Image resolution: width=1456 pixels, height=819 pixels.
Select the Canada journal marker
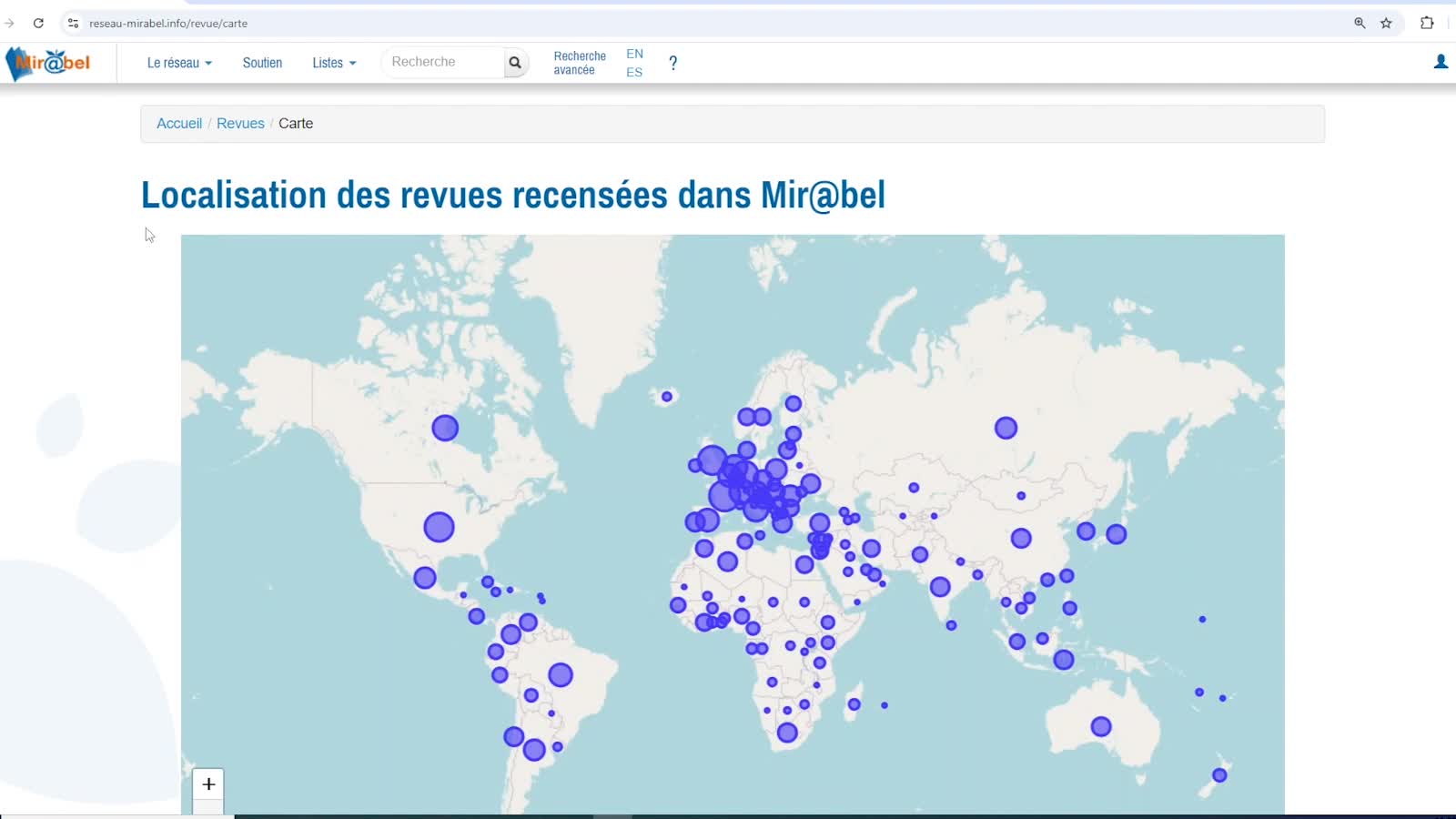[445, 428]
